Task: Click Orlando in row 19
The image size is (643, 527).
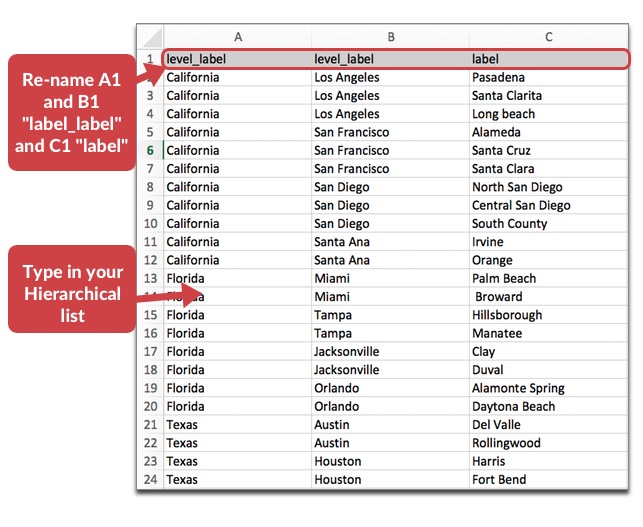Action: (x=391, y=388)
